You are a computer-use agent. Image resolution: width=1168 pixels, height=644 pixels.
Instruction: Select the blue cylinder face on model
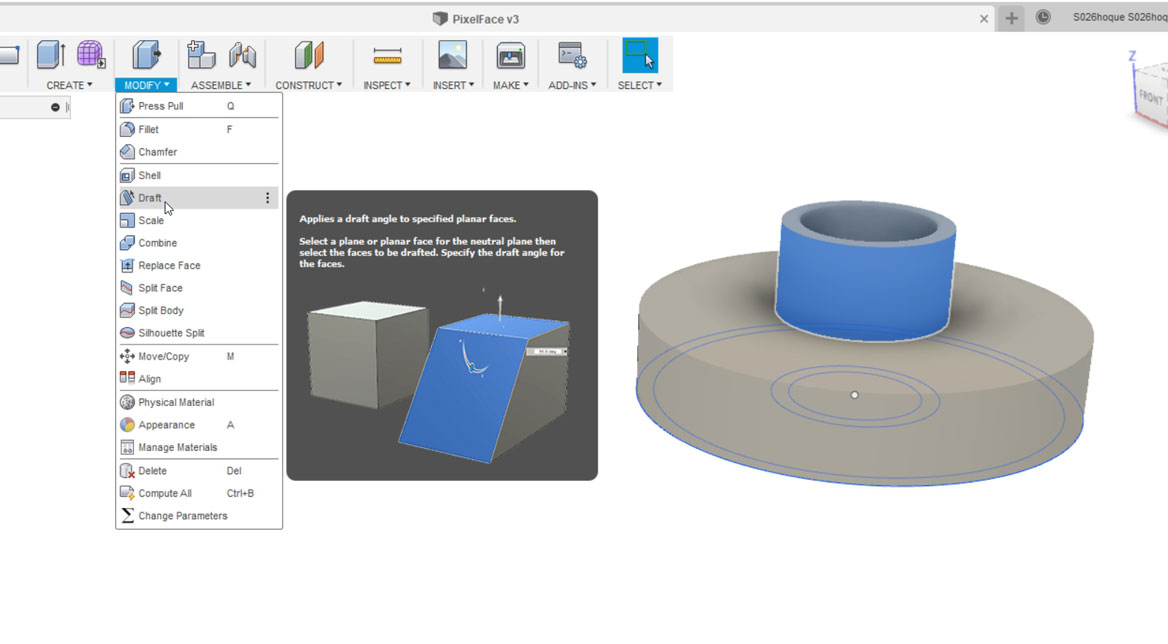[x=864, y=283]
